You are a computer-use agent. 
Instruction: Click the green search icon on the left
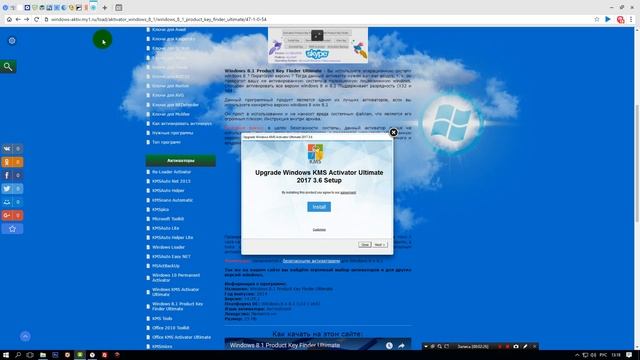pos(8,67)
